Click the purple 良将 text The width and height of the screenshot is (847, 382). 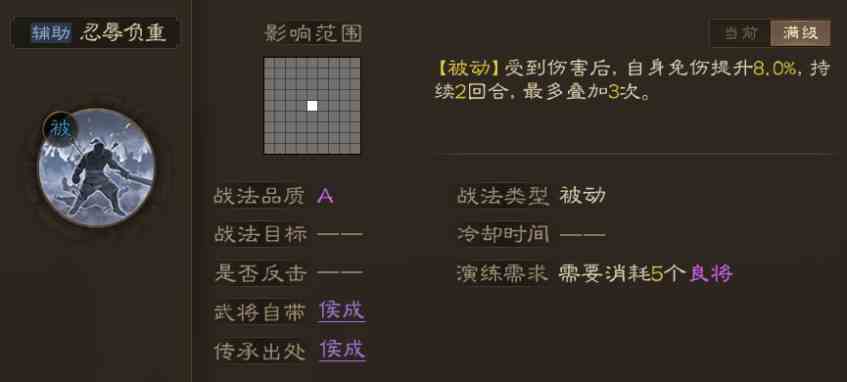click(711, 273)
